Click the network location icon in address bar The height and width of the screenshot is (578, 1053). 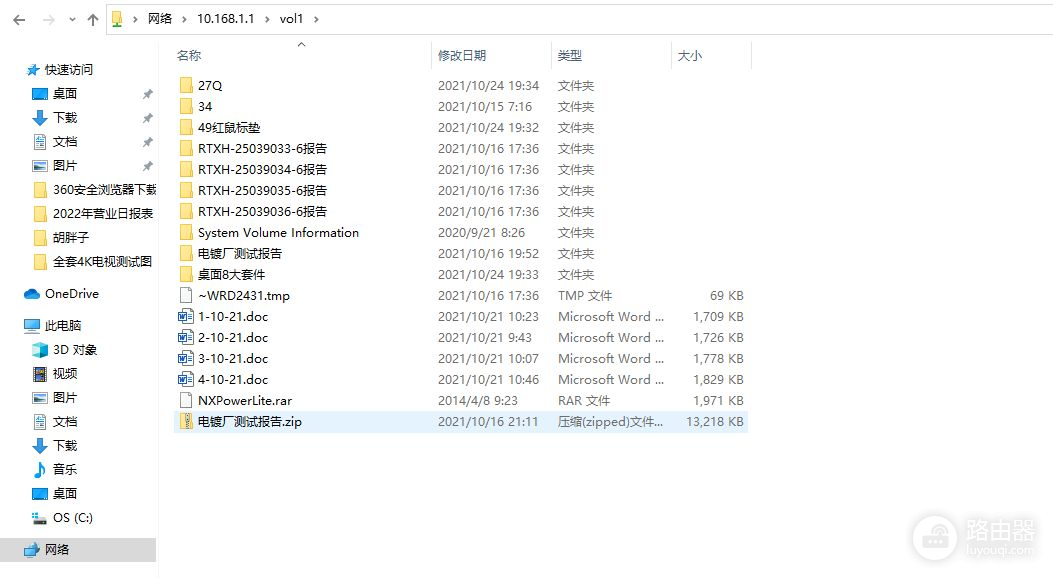[x=117, y=19]
